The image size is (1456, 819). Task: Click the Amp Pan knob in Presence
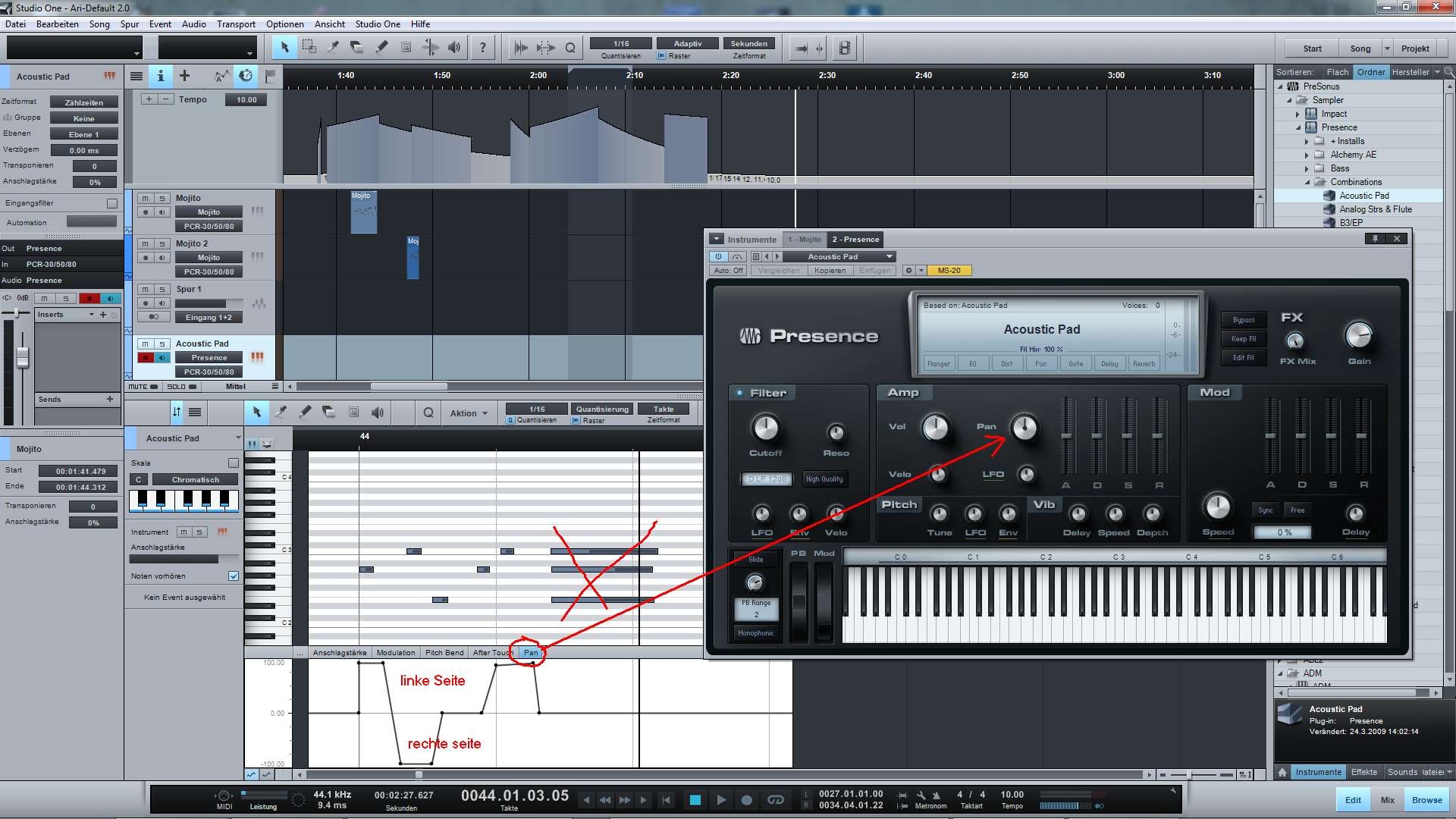pos(1025,428)
